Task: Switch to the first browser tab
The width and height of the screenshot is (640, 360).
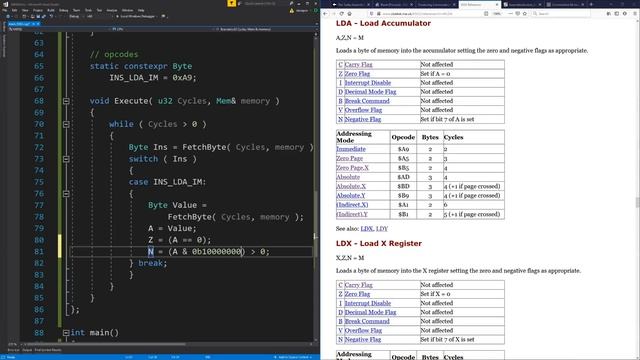Action: pos(351,4)
